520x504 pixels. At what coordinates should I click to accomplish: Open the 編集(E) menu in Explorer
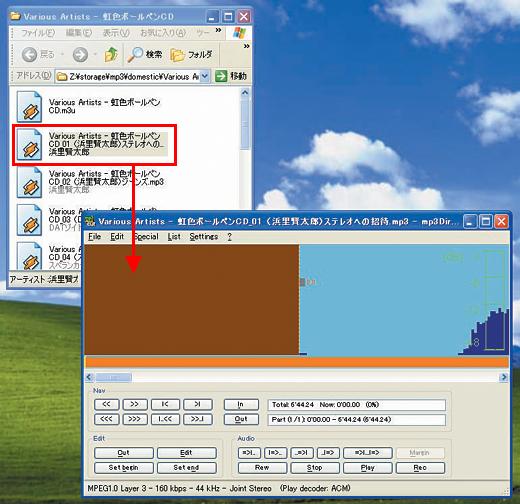click(x=79, y=33)
